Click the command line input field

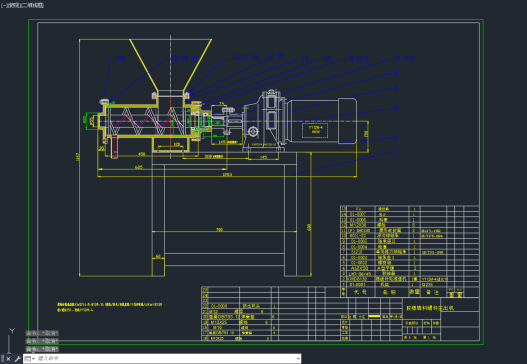[x=166, y=359]
